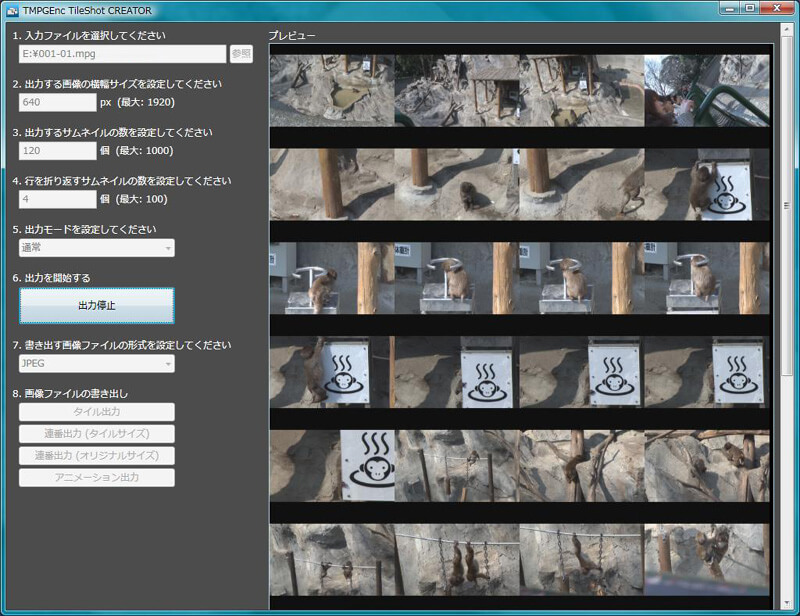This screenshot has width=800, height=616.
Task: Select the top-right thumbnail with person
Action: tap(707, 90)
